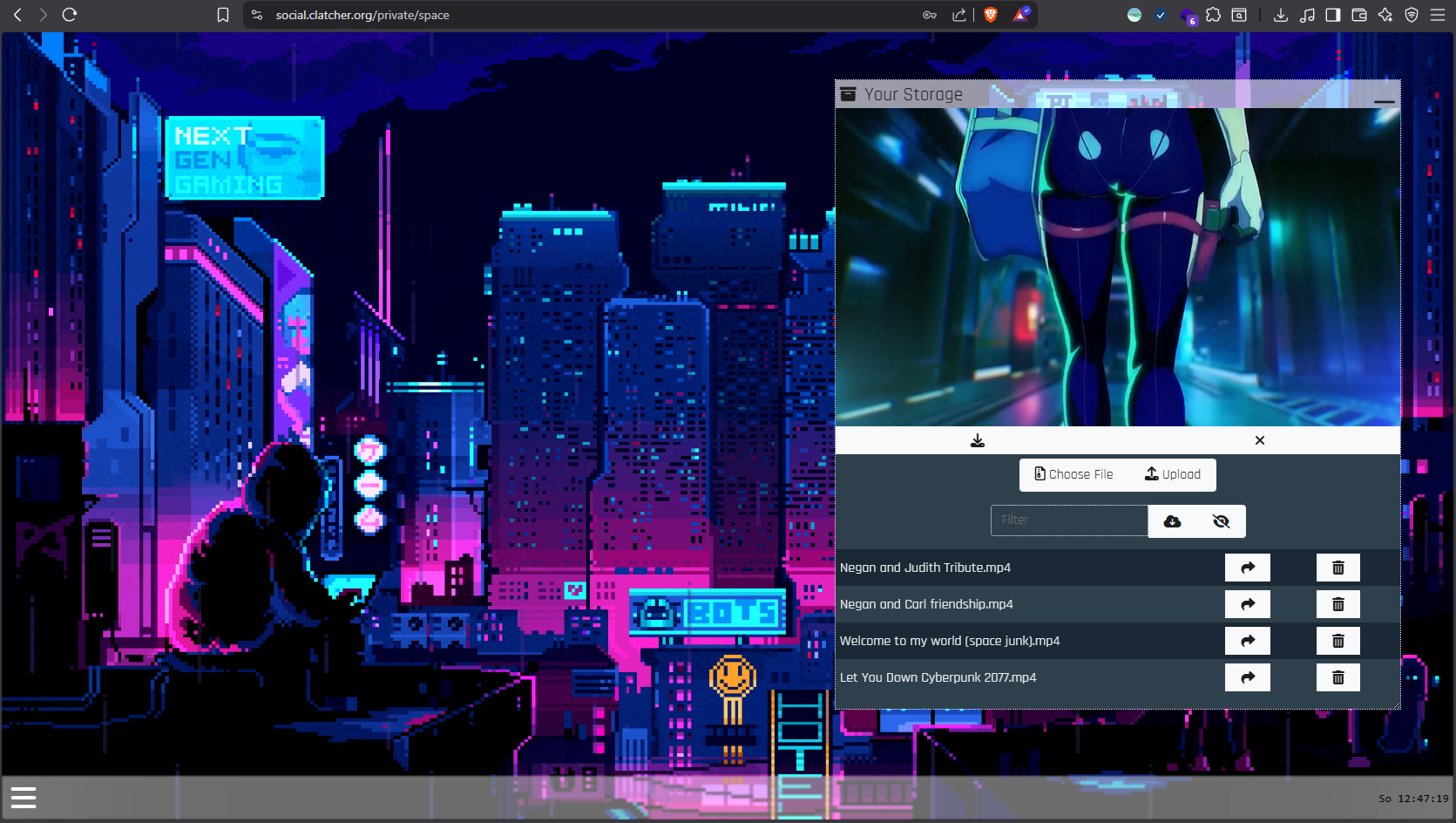Open the browser downloads panel
This screenshot has width=1456, height=823.
click(1280, 15)
